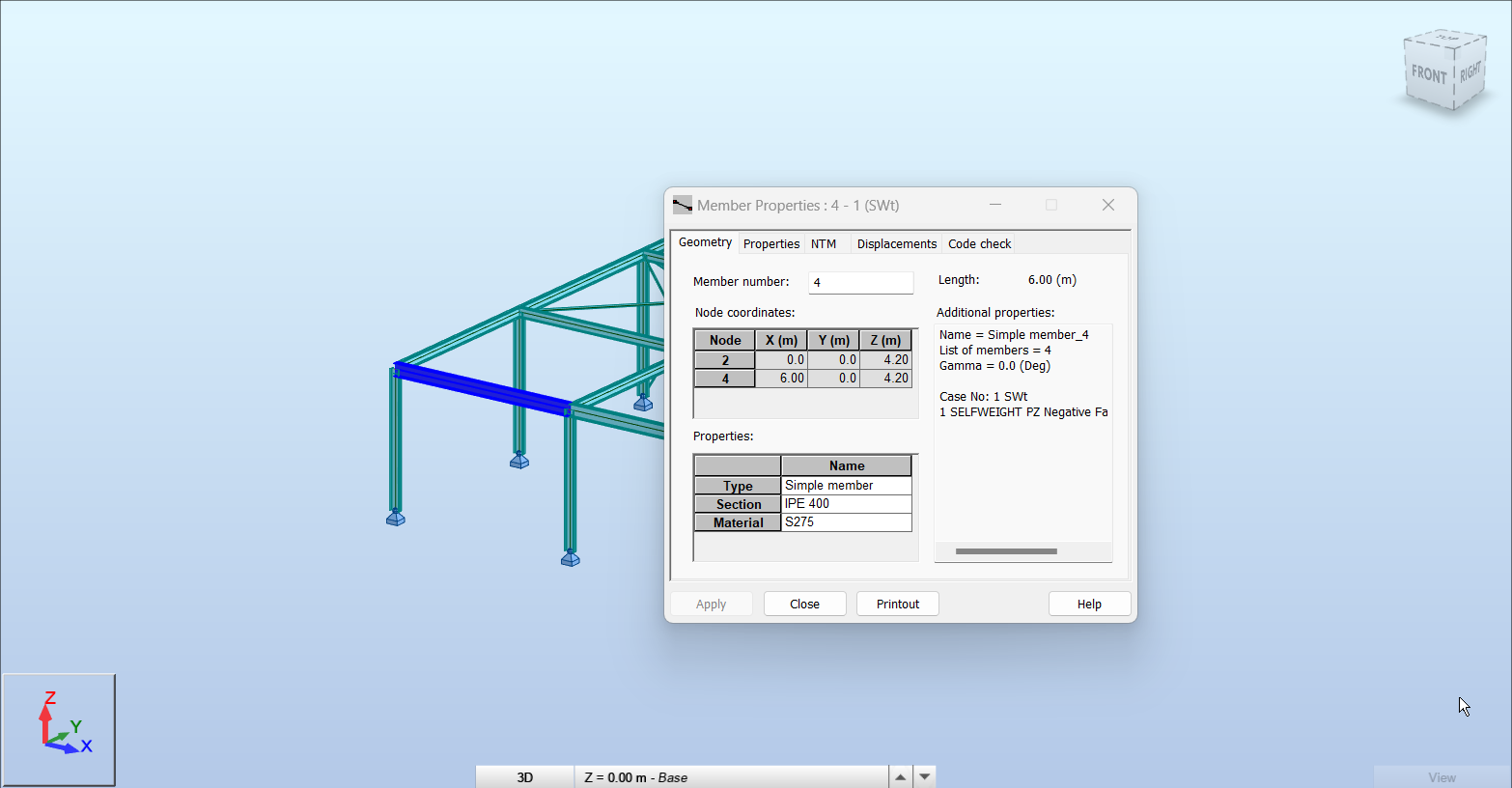
Task: Click the Z = 0.00 m Base field
Action: [731, 777]
